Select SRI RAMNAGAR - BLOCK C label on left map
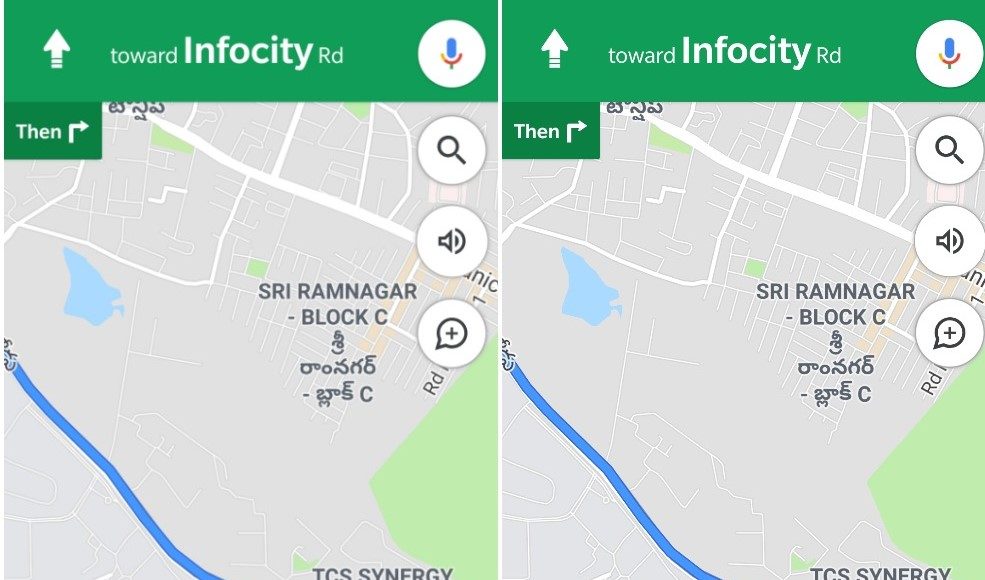The height and width of the screenshot is (580, 985). 338,304
